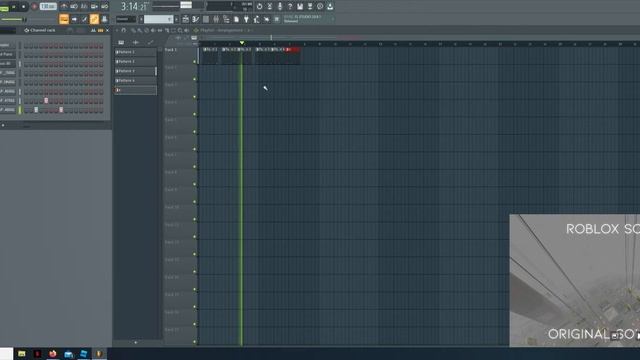The image size is (640, 360).
Task: Choose the select rectangle tool in playlist toolbar
Action: 173,30
